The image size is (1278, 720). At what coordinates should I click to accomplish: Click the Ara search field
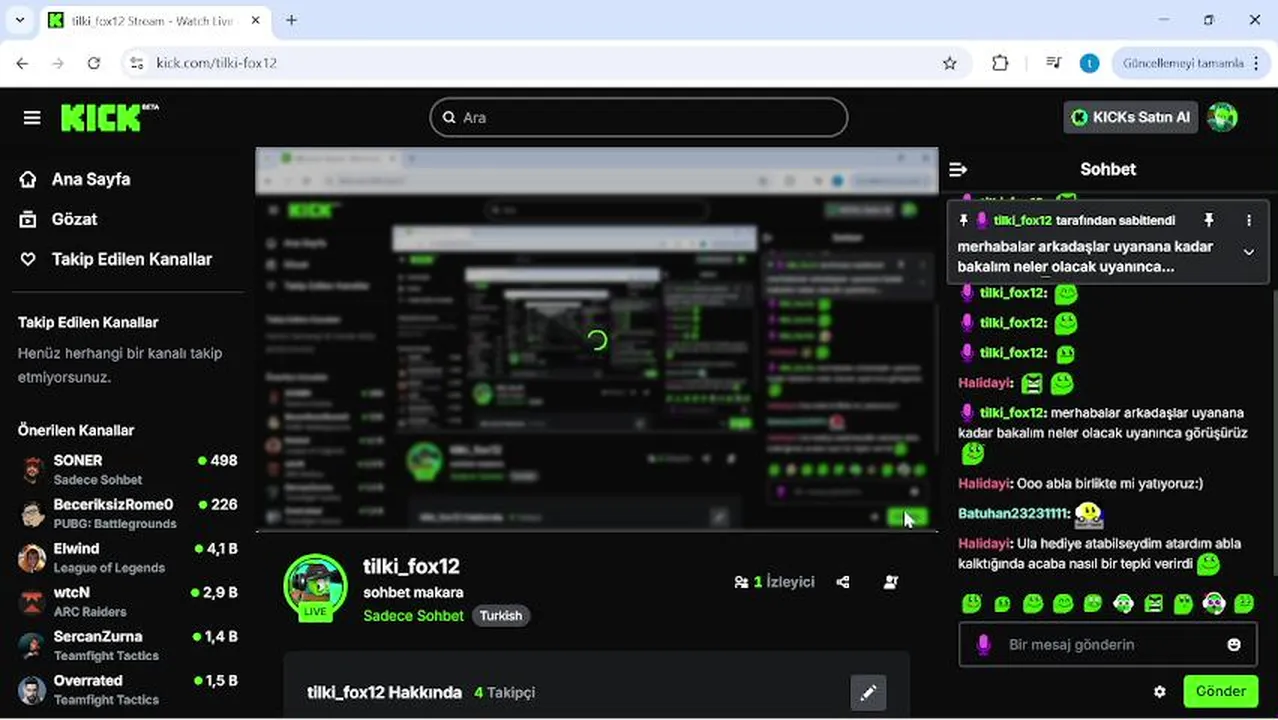click(639, 117)
